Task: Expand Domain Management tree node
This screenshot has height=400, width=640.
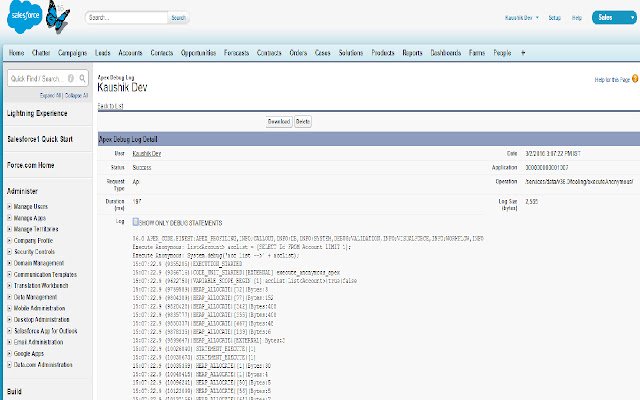Action: click(9, 263)
